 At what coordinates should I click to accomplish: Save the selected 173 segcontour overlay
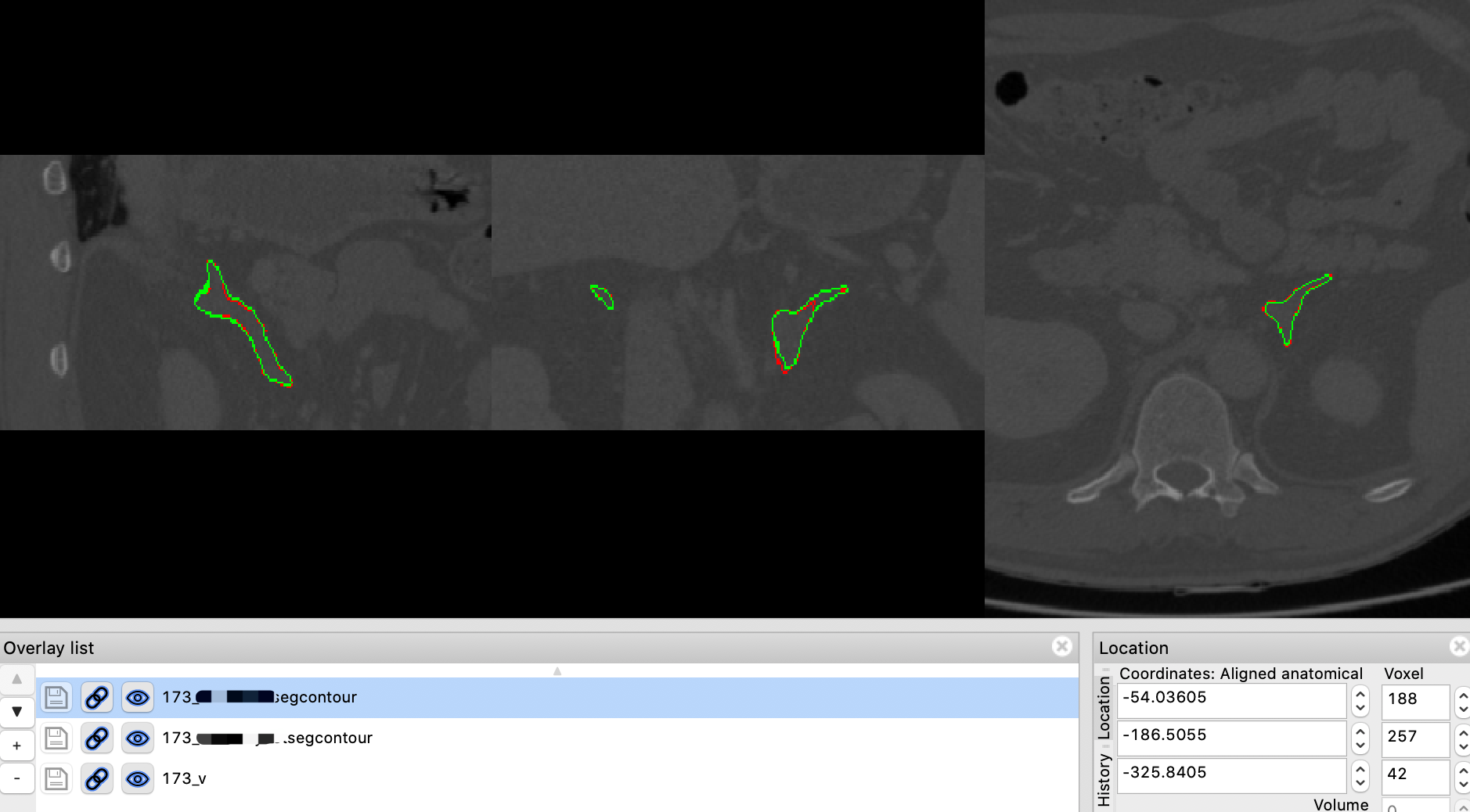(x=56, y=697)
